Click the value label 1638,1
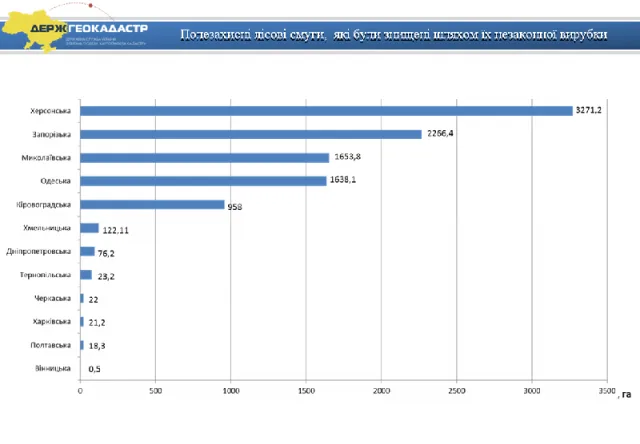The image size is (640, 444). click(x=343, y=180)
